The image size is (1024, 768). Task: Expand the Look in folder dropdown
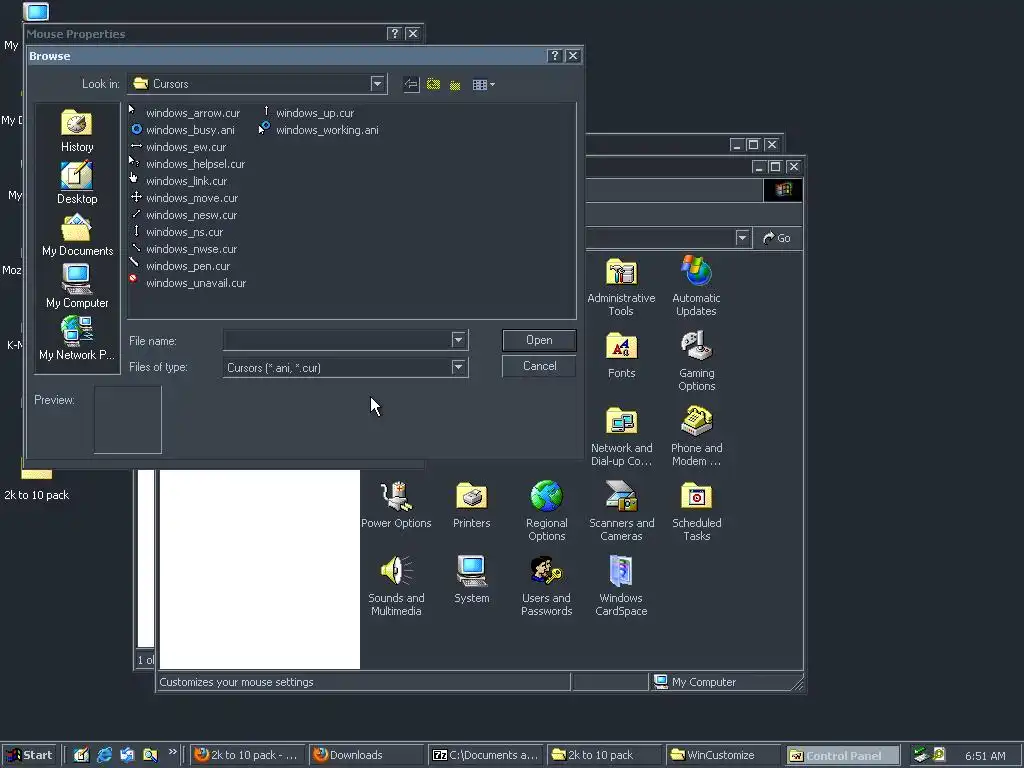click(377, 84)
